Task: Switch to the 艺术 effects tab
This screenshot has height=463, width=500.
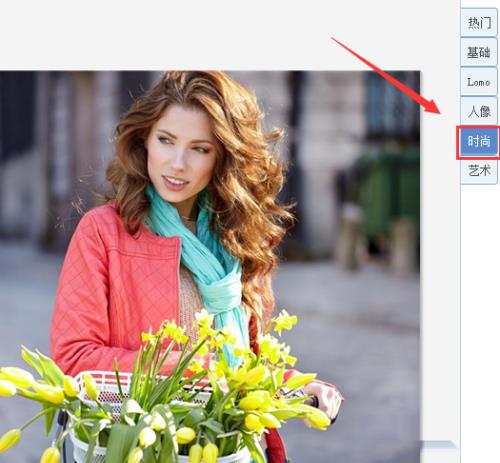Action: [479, 171]
